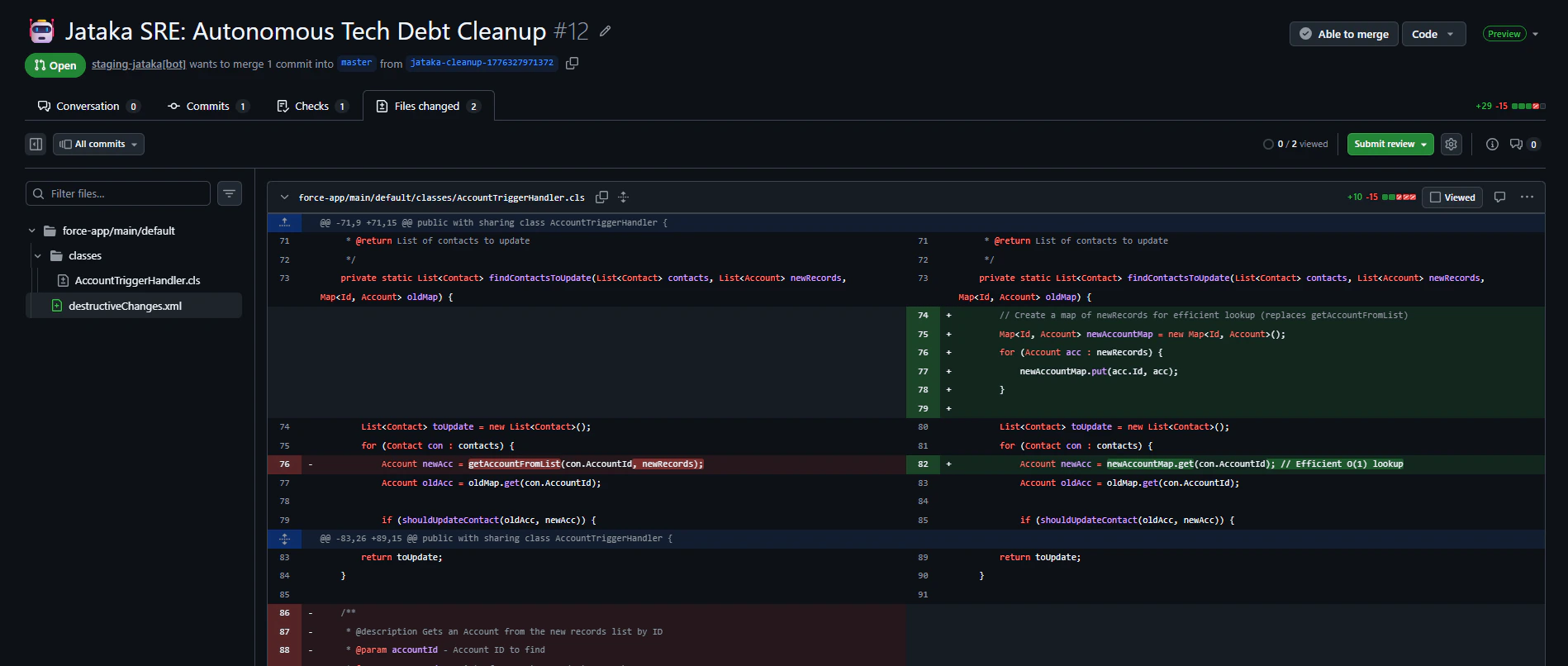Image resolution: width=1568 pixels, height=666 pixels.
Task: Click the file's +10 -15 diffstat bar
Action: tap(1399, 197)
